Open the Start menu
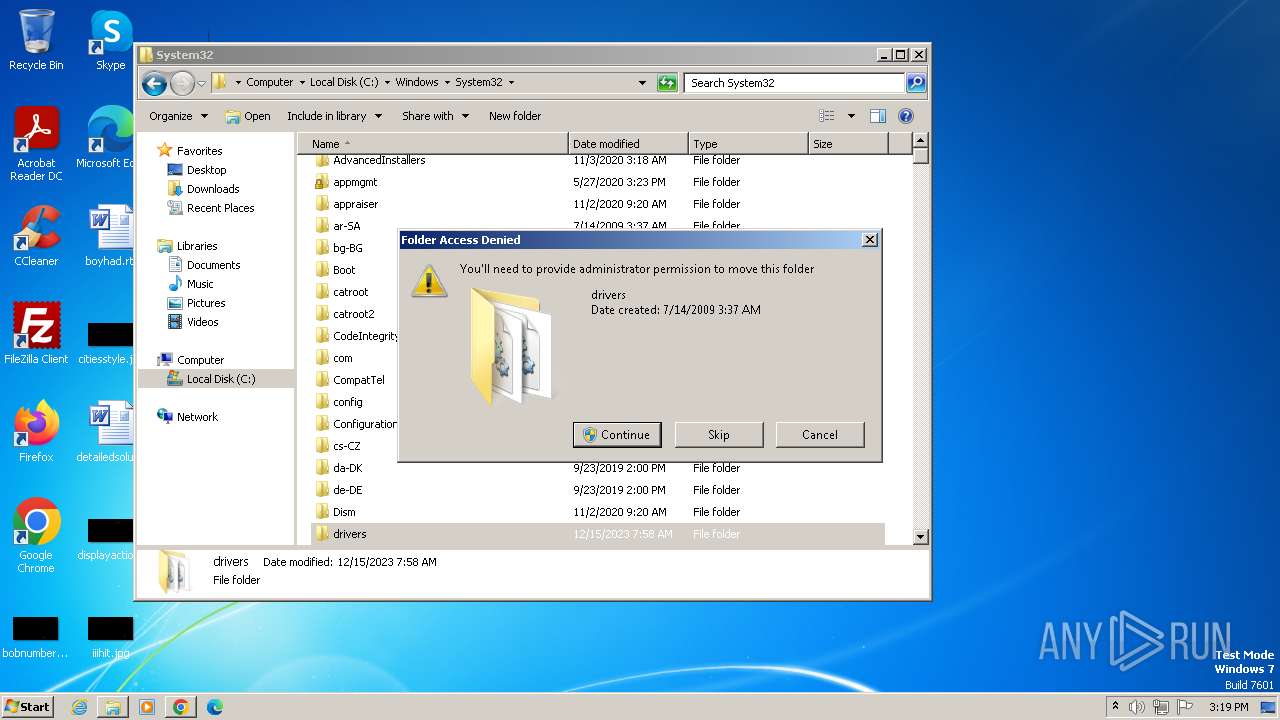Viewport: 1280px width, 720px height. [x=28, y=706]
